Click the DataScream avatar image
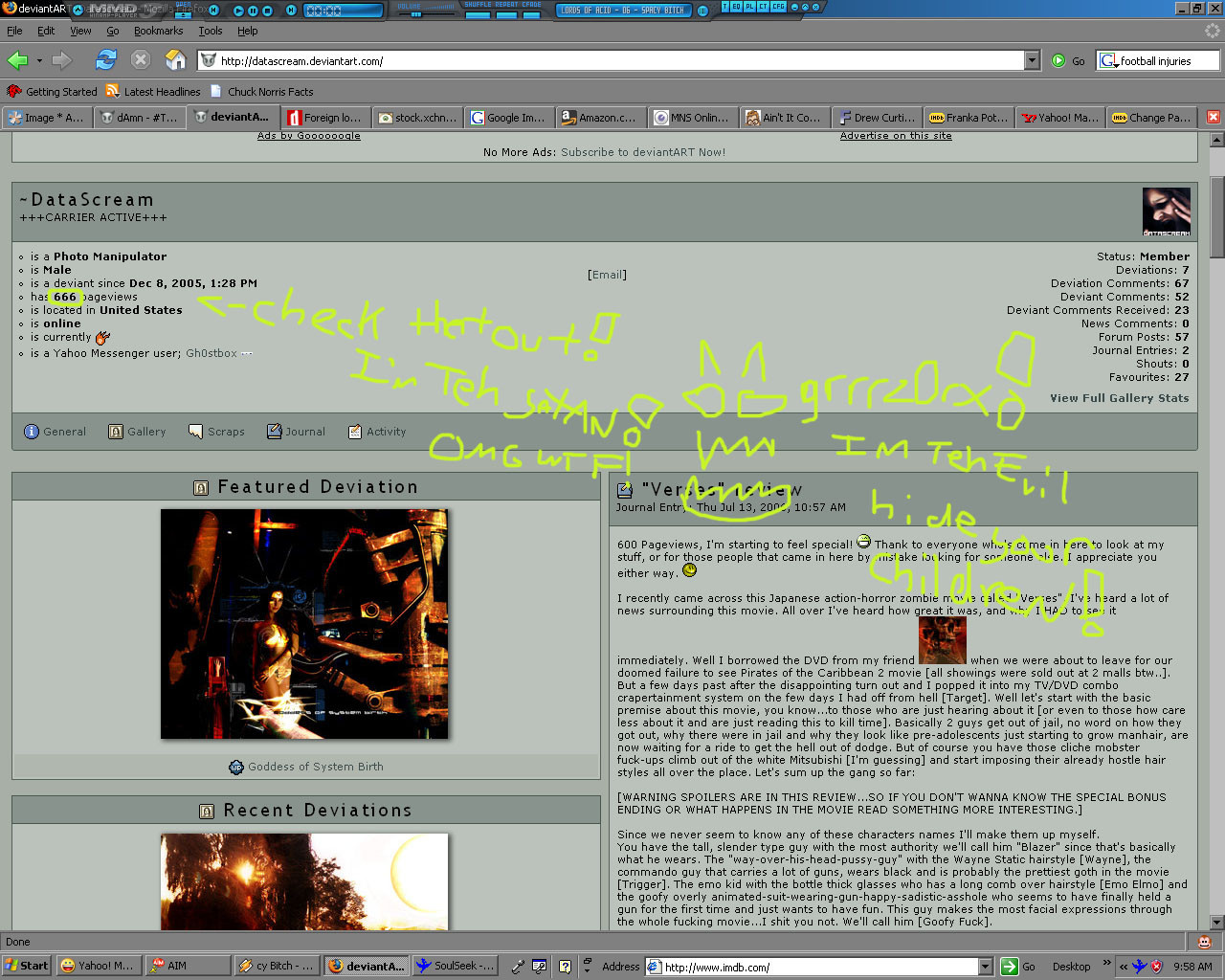 pos(1166,212)
